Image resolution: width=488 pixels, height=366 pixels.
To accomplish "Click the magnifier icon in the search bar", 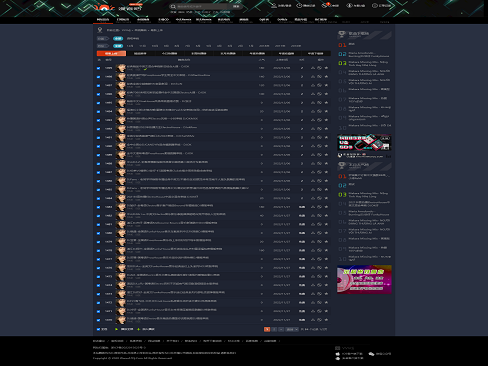I will [173, 6].
